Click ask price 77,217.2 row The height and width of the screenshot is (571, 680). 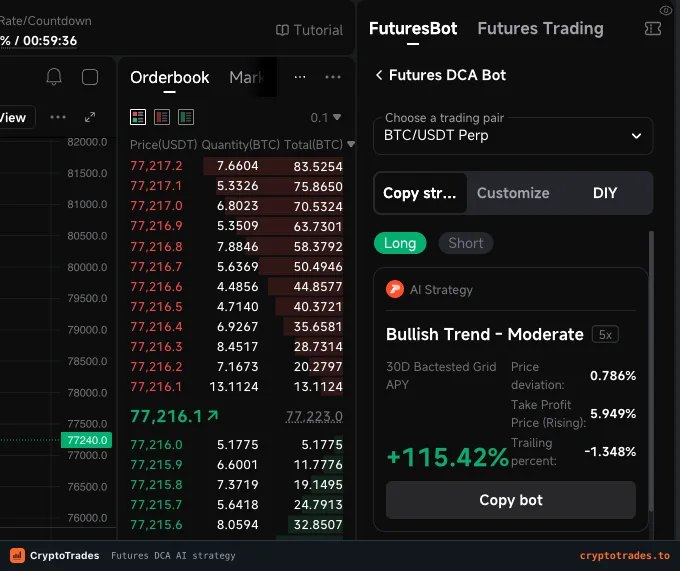pyautogui.click(x=236, y=166)
